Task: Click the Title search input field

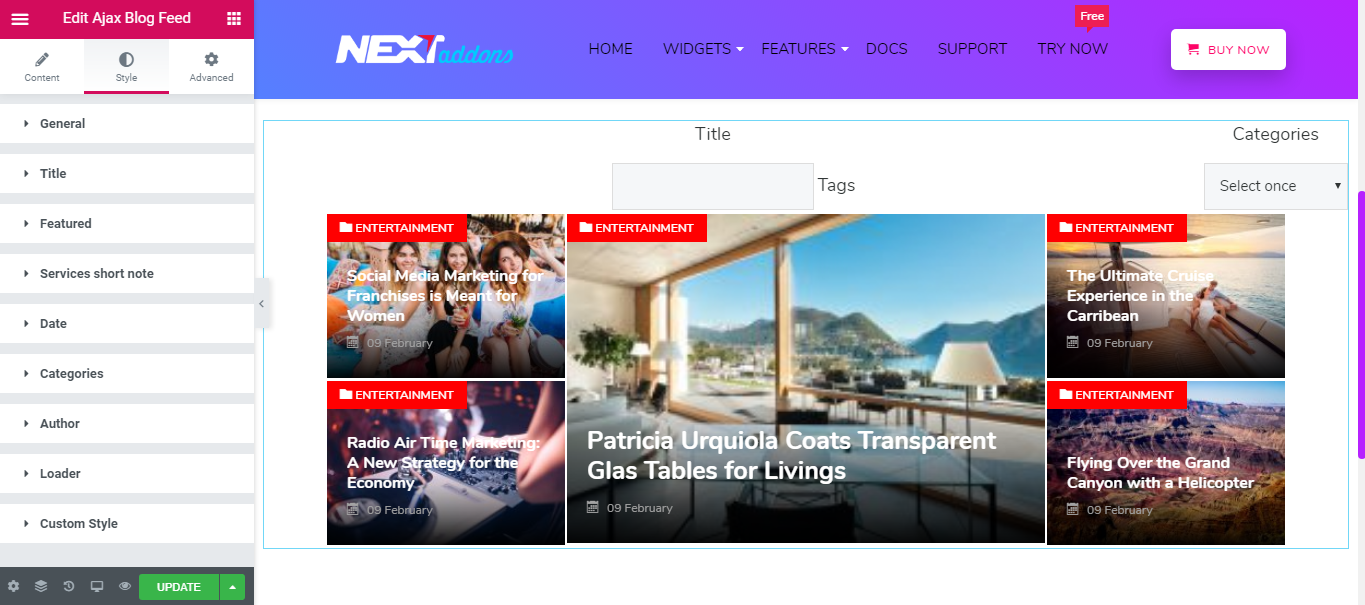Action: click(713, 186)
